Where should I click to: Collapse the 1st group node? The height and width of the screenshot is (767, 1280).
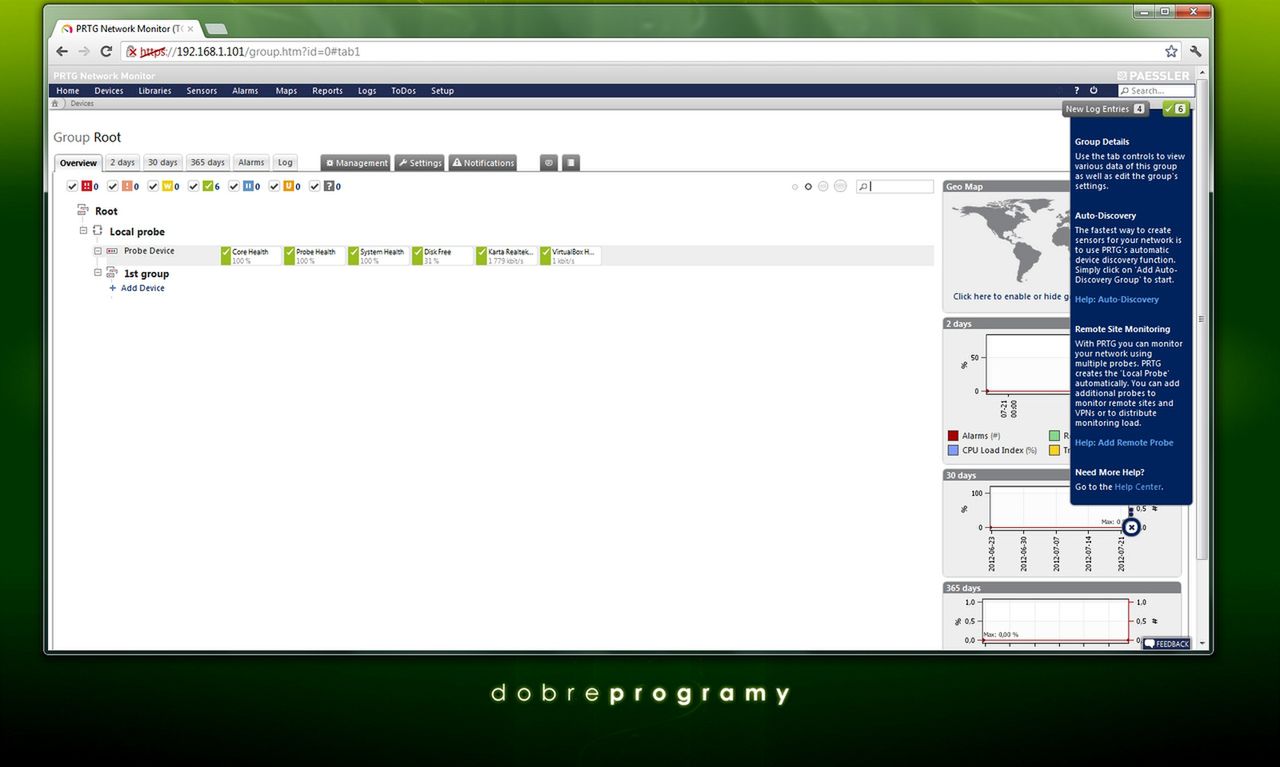pos(98,273)
